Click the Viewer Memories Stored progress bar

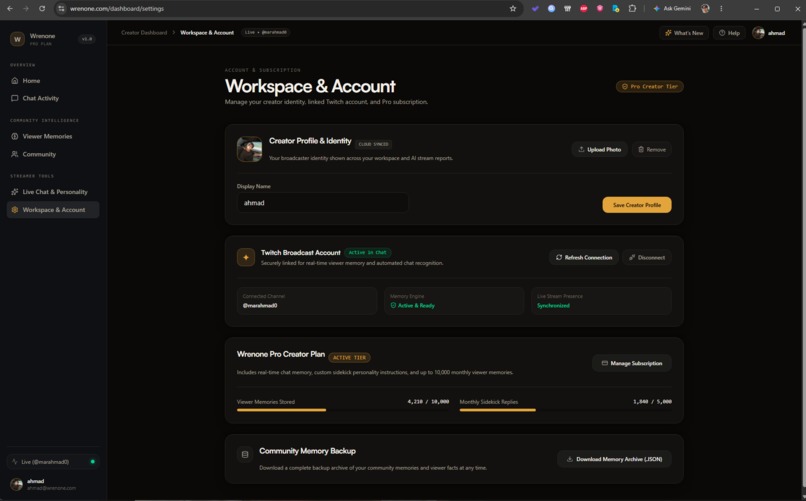(x=343, y=410)
